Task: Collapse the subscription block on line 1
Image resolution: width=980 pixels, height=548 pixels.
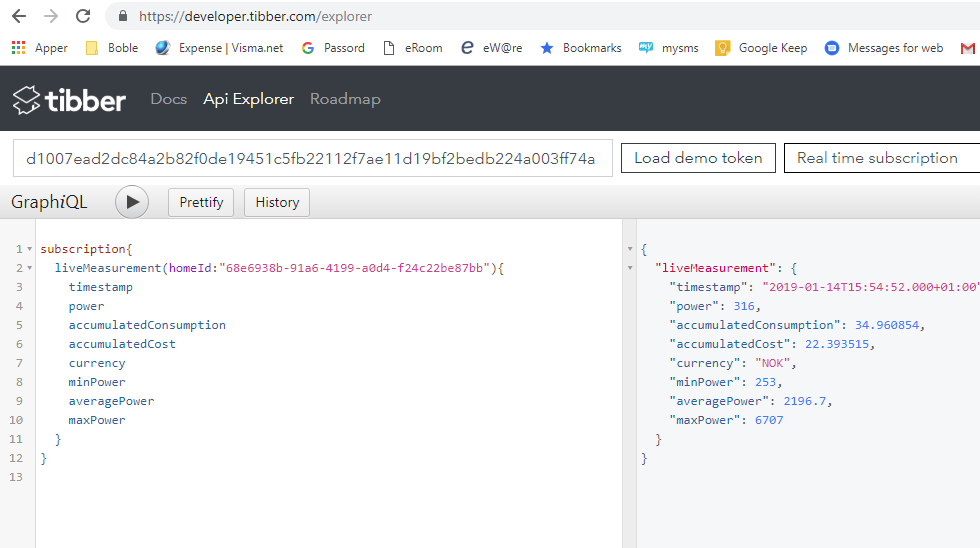Action: 30,249
